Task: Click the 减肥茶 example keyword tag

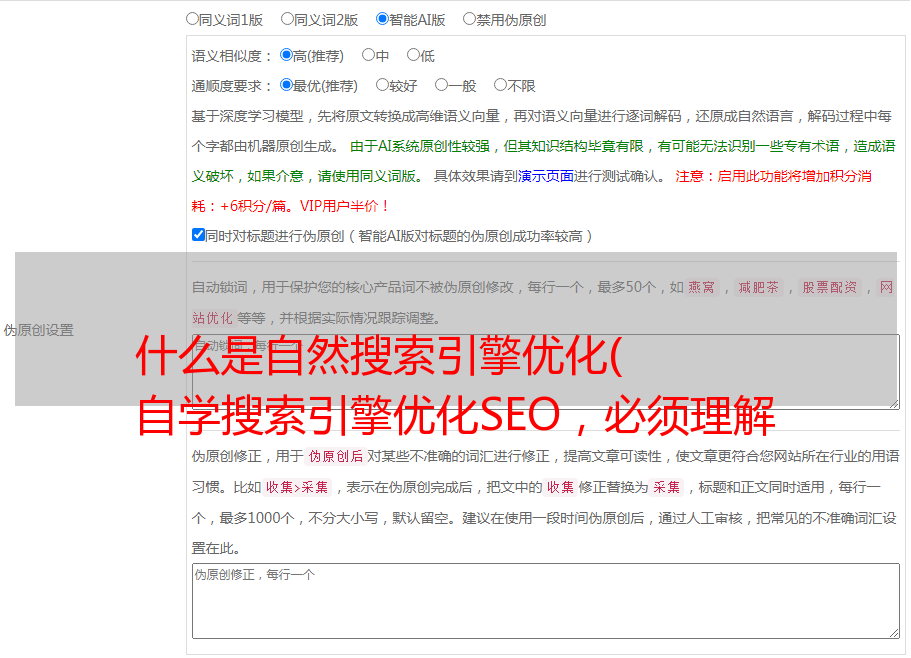Action: 759,287
